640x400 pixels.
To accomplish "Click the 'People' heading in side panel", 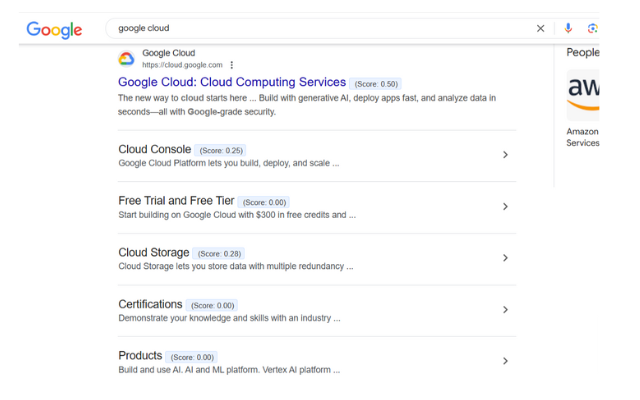I will click(x=583, y=53).
